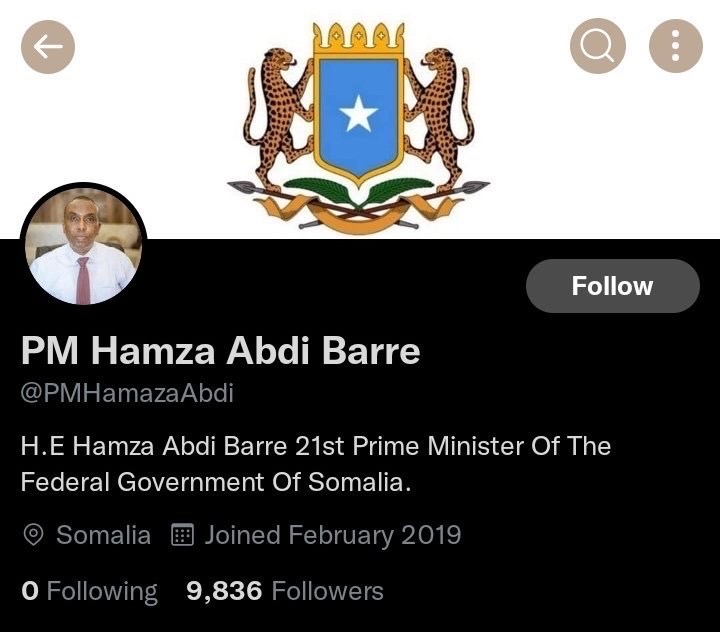720x632 pixels.
Task: Click the display name PM Hamza Abdi Barre
Action: (220, 352)
